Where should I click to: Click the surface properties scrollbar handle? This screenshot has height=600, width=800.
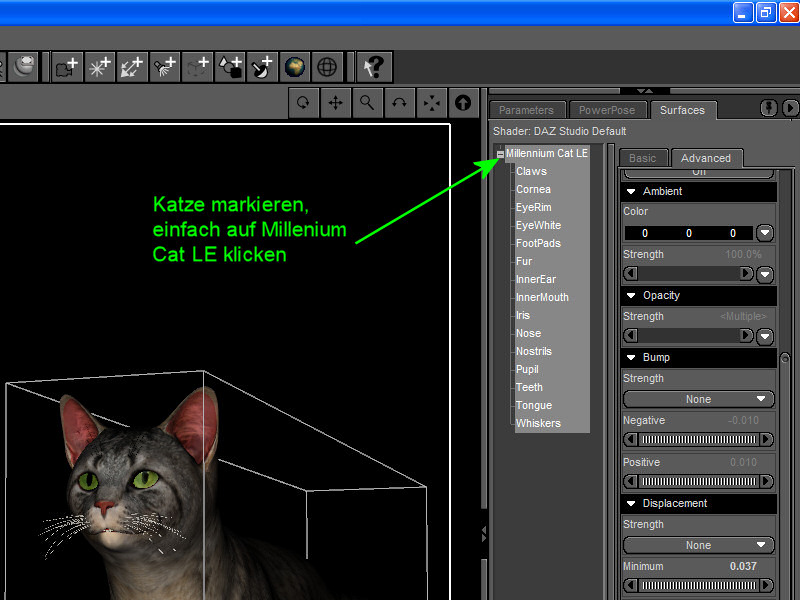pyautogui.click(x=785, y=359)
